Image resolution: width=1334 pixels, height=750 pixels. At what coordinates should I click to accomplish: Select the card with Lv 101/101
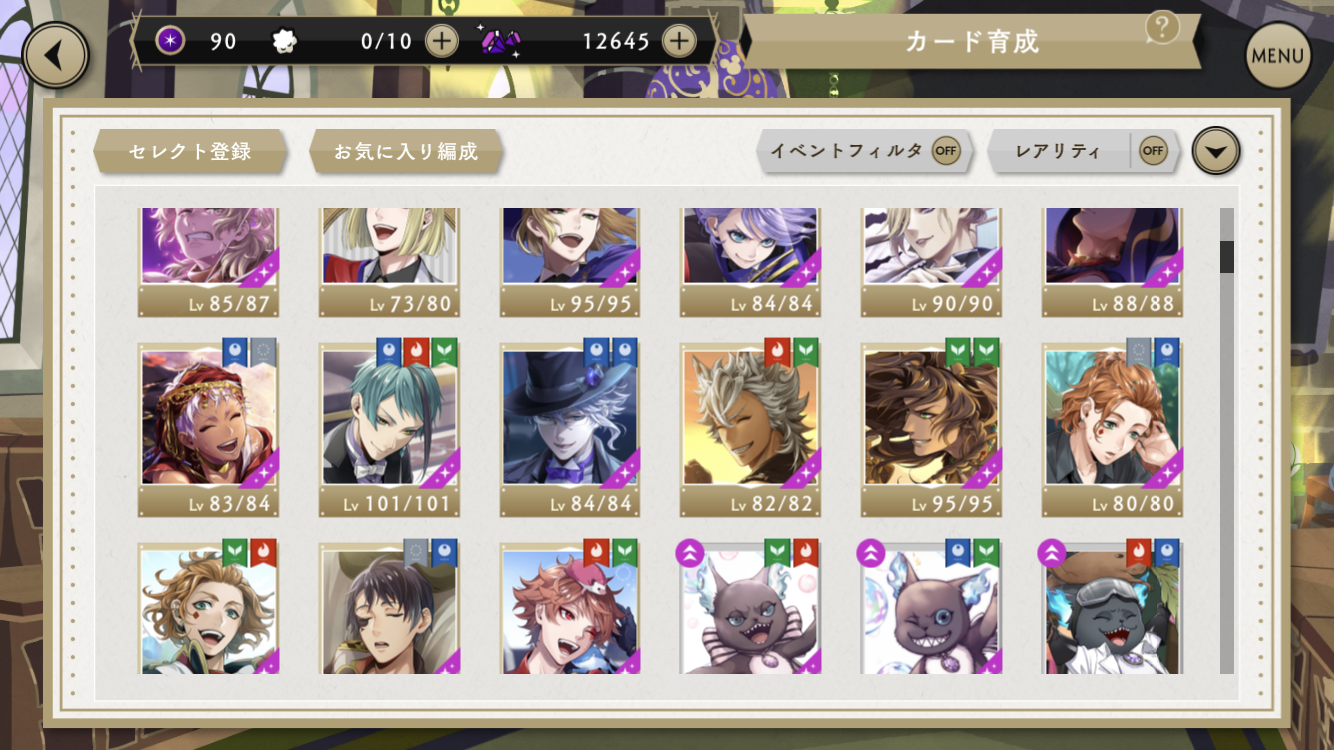point(390,430)
